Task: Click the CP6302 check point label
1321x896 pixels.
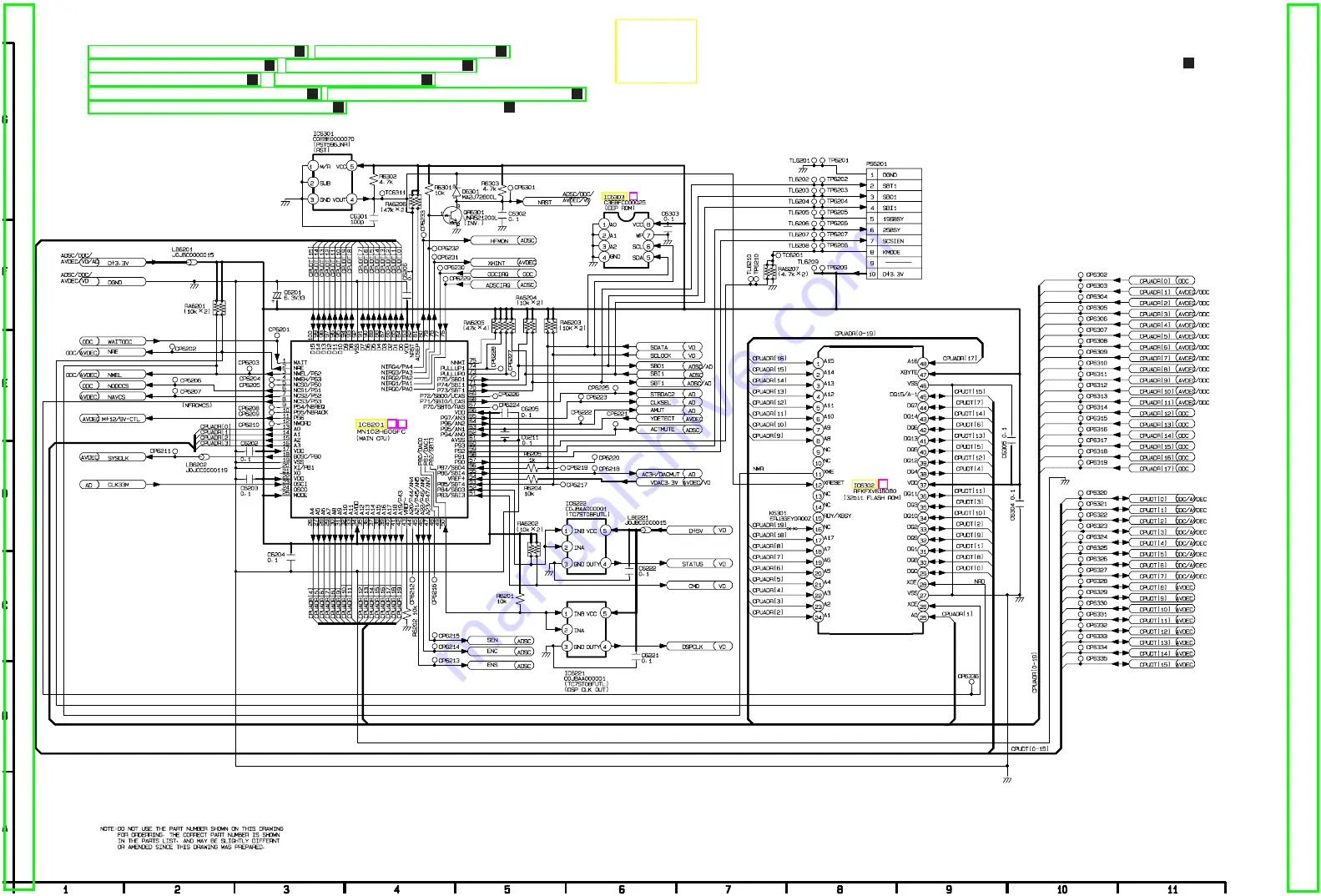Action: pos(1097,275)
